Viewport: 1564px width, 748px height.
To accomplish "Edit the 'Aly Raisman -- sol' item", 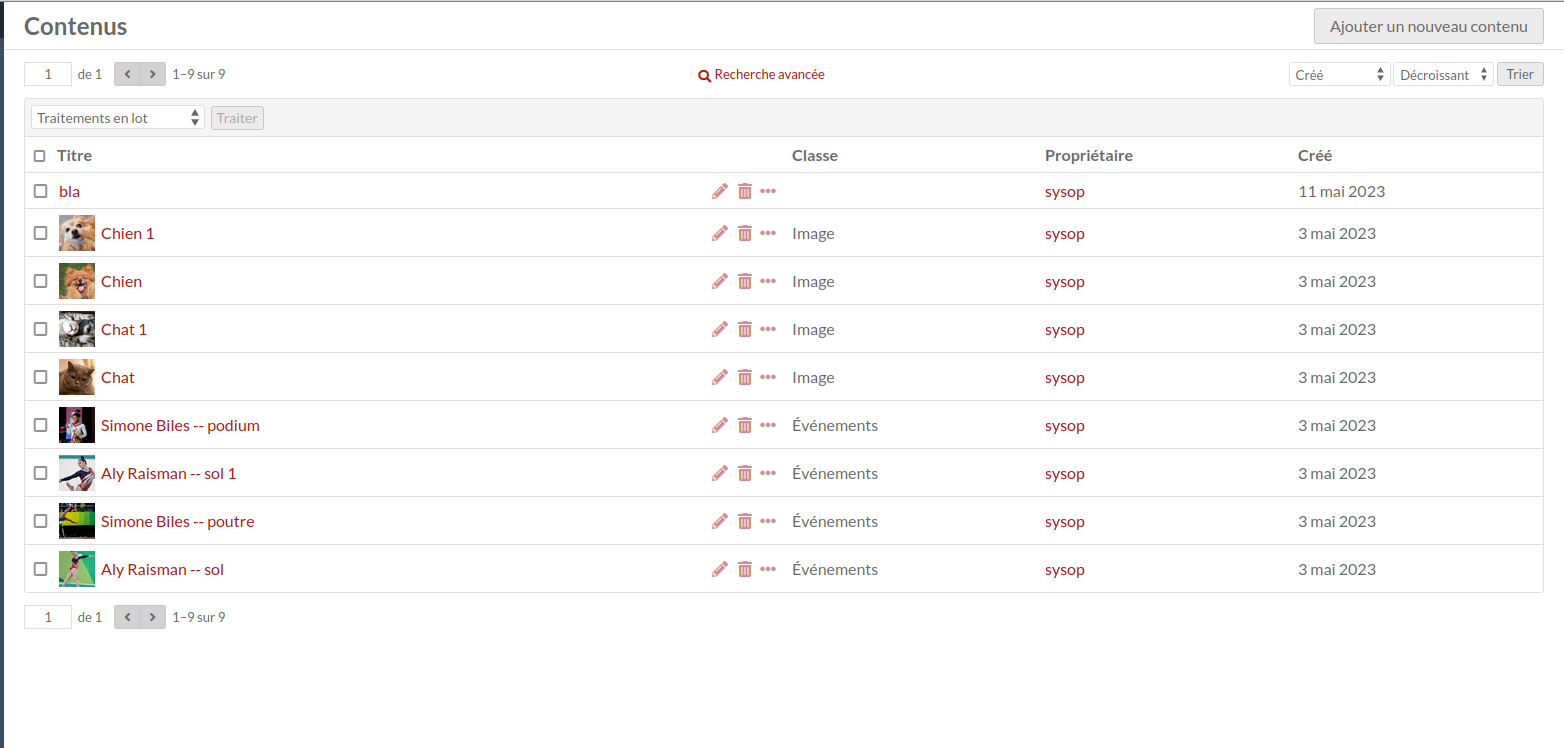I will (720, 569).
